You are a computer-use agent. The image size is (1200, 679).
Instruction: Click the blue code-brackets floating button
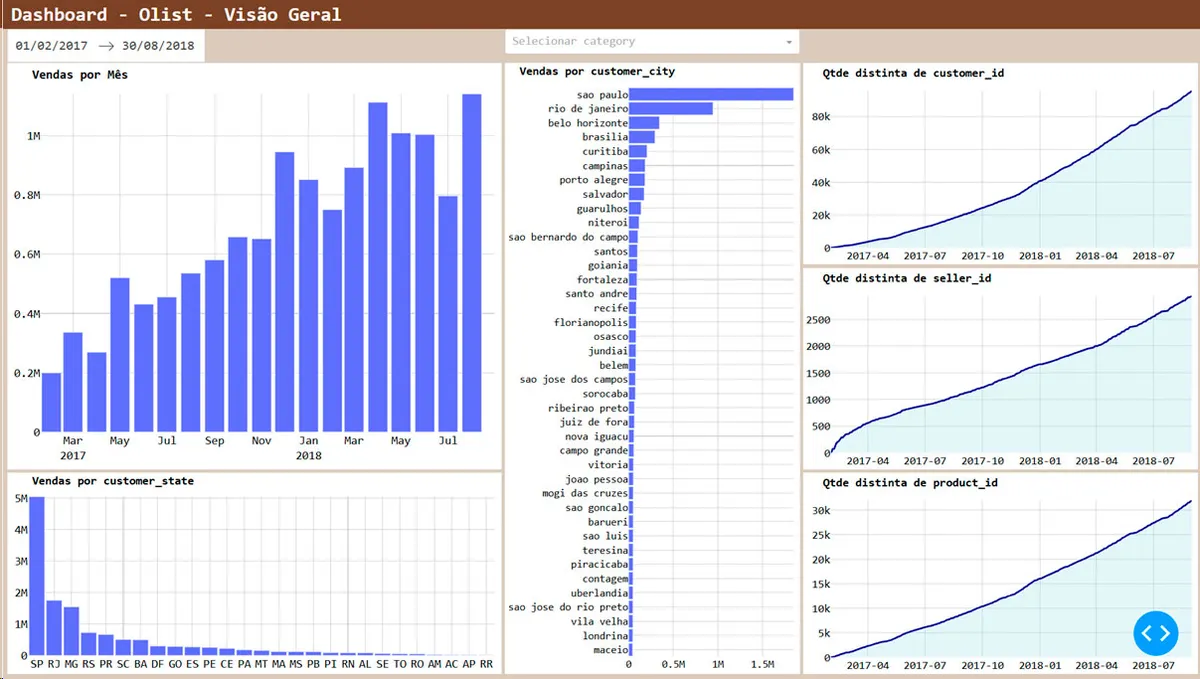pos(1157,632)
